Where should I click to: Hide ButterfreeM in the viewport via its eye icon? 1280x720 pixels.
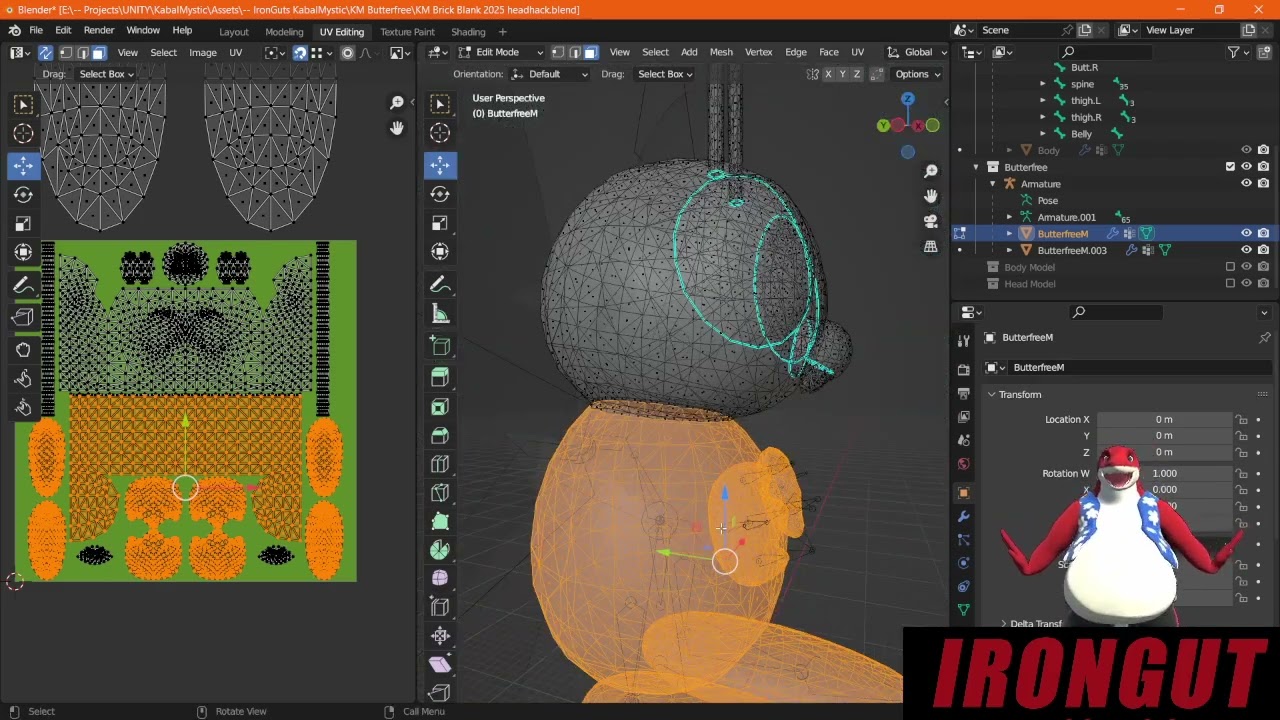click(1246, 233)
